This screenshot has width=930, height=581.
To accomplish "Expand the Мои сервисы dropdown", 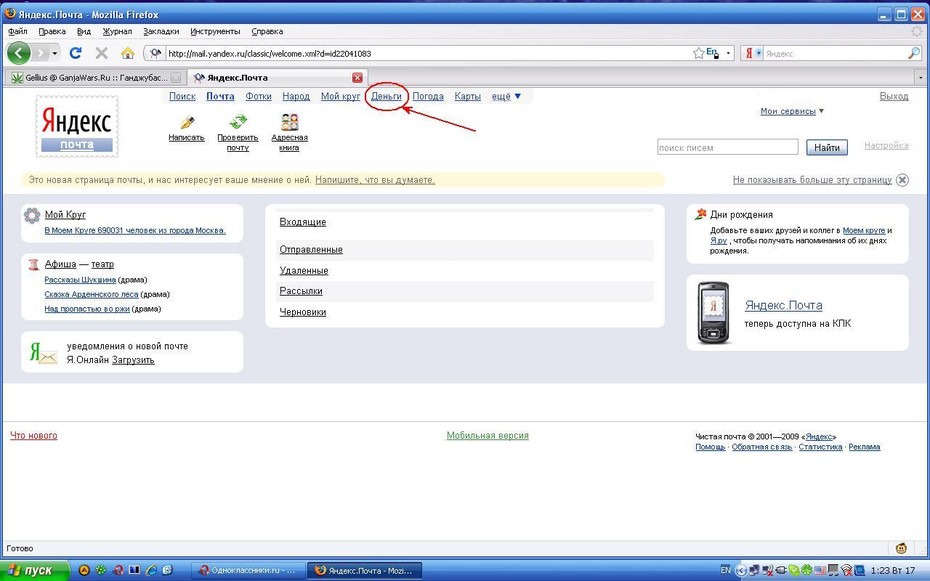I will click(792, 111).
